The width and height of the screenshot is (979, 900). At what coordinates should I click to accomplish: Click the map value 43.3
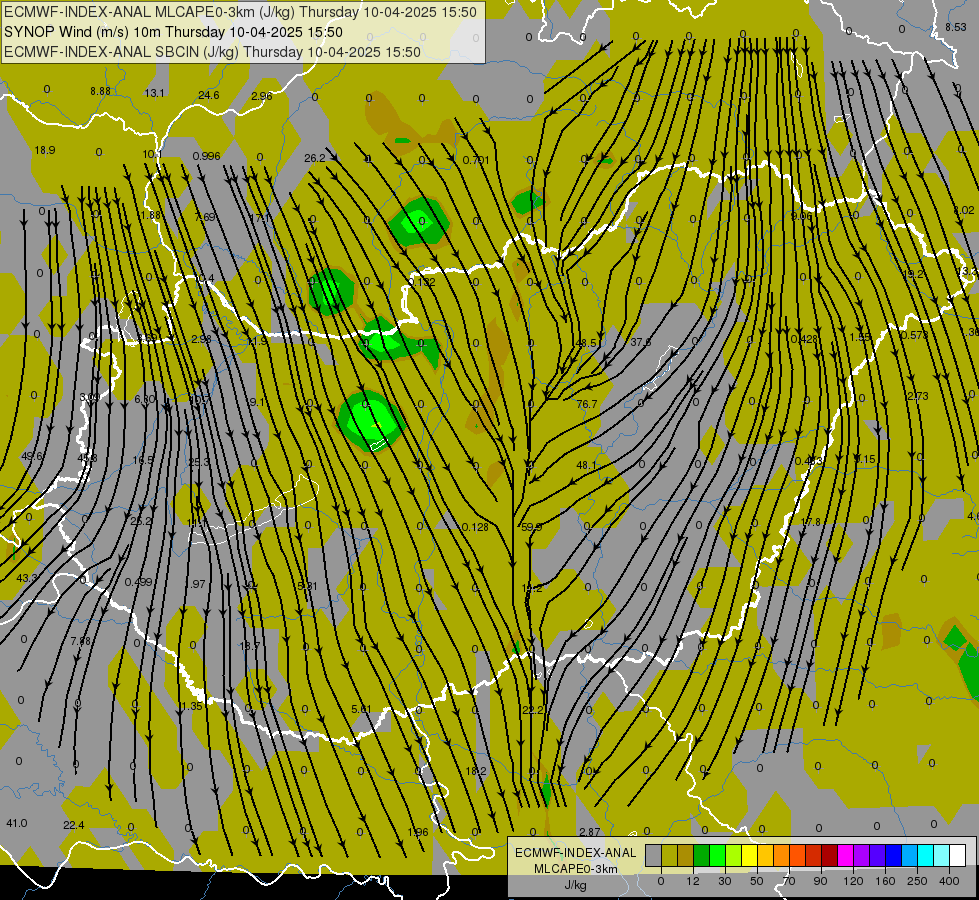click(x=27, y=578)
